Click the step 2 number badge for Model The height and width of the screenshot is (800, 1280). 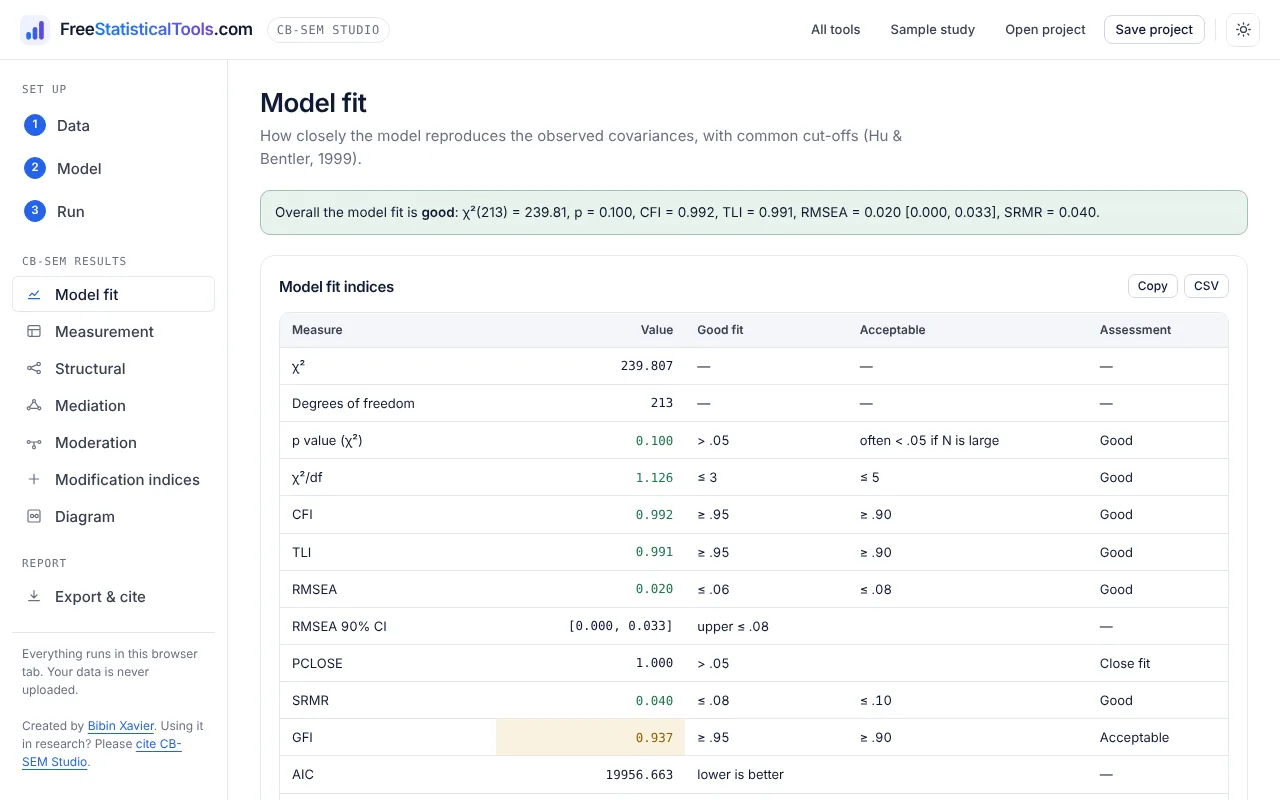35,168
